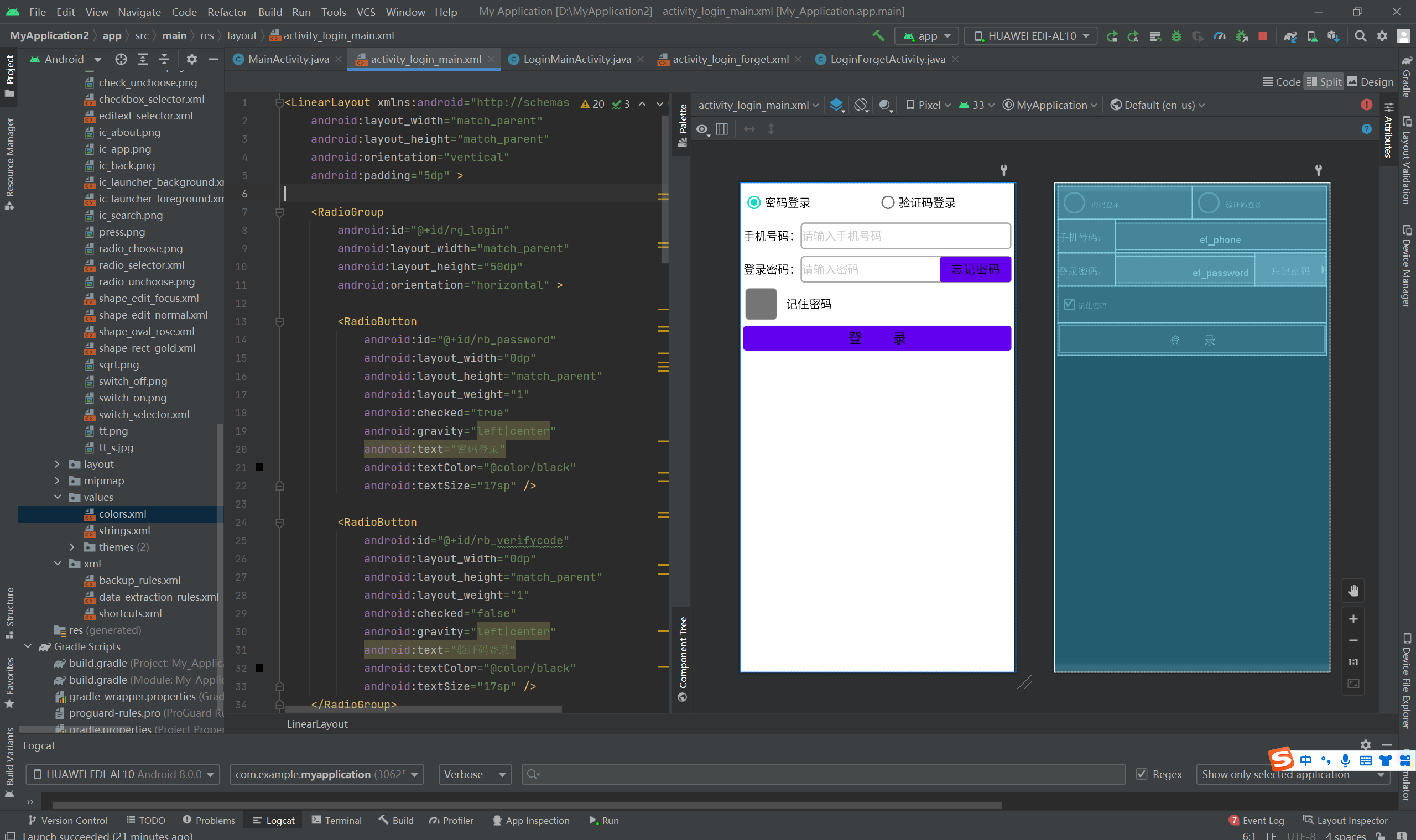
Task: Click black color swatch on line 21
Action: 259,467
